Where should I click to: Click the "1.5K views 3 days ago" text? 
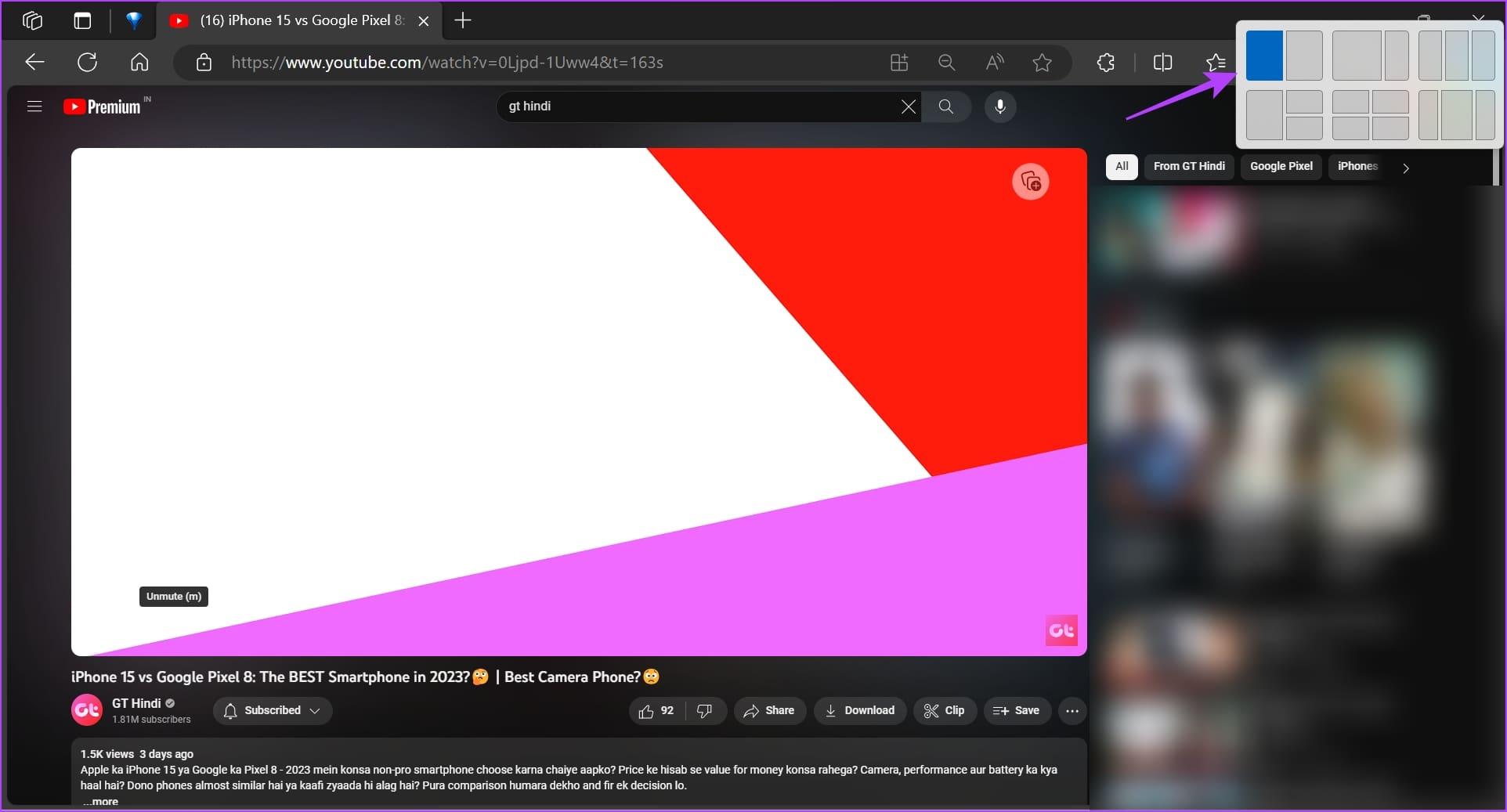point(137,754)
